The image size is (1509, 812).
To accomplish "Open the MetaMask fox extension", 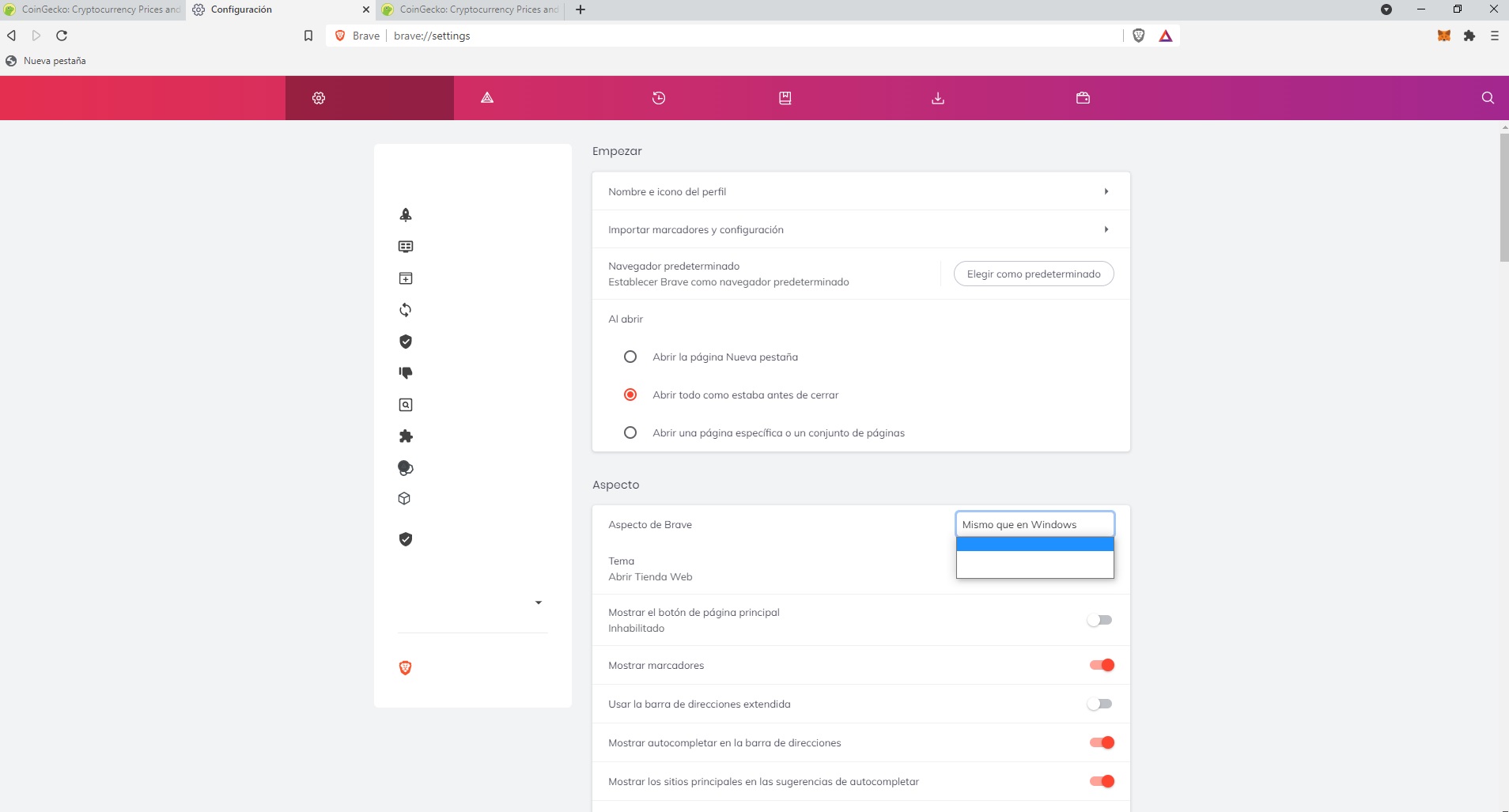I will tap(1444, 36).
